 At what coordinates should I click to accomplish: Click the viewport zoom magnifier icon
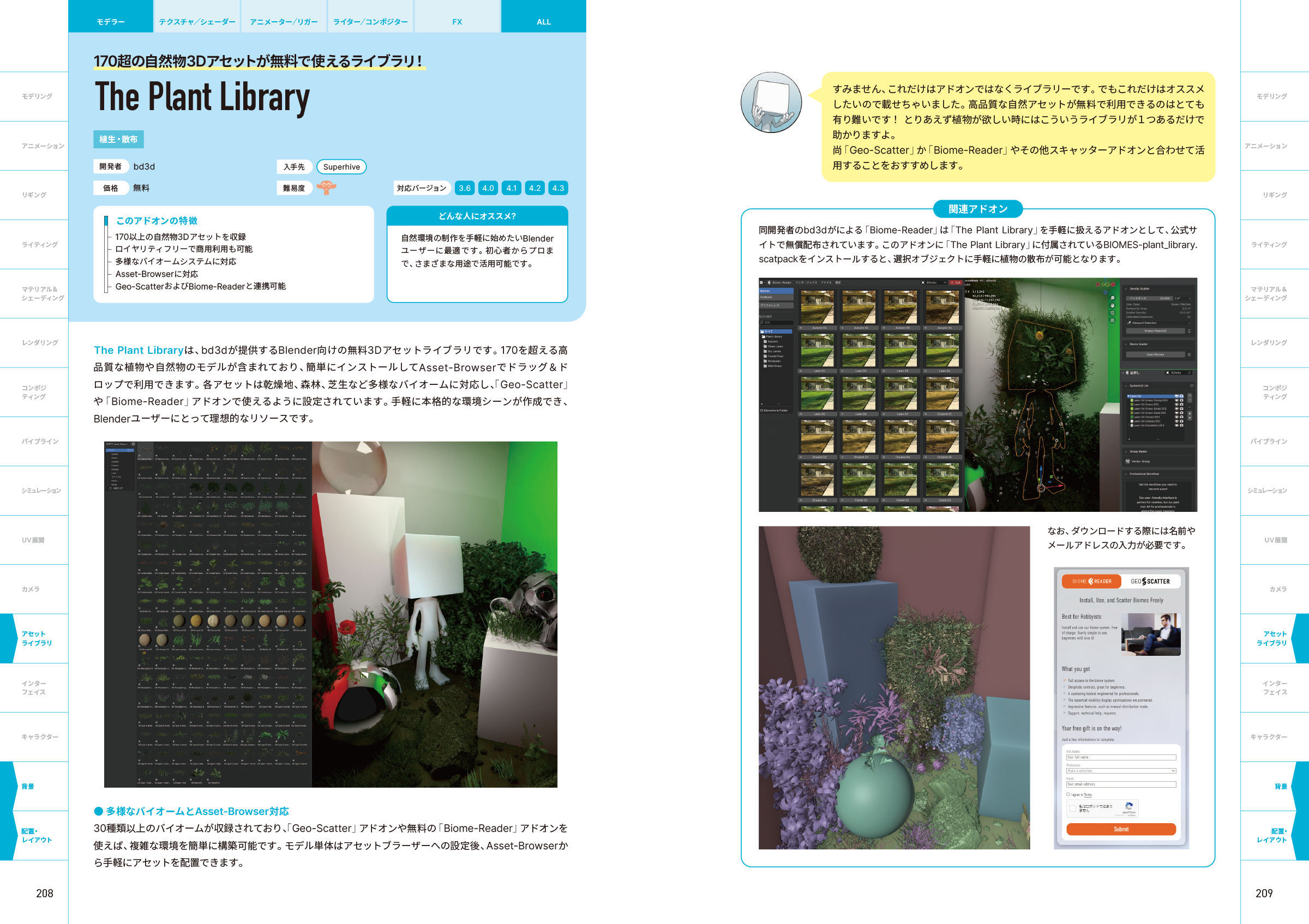coord(1112,298)
